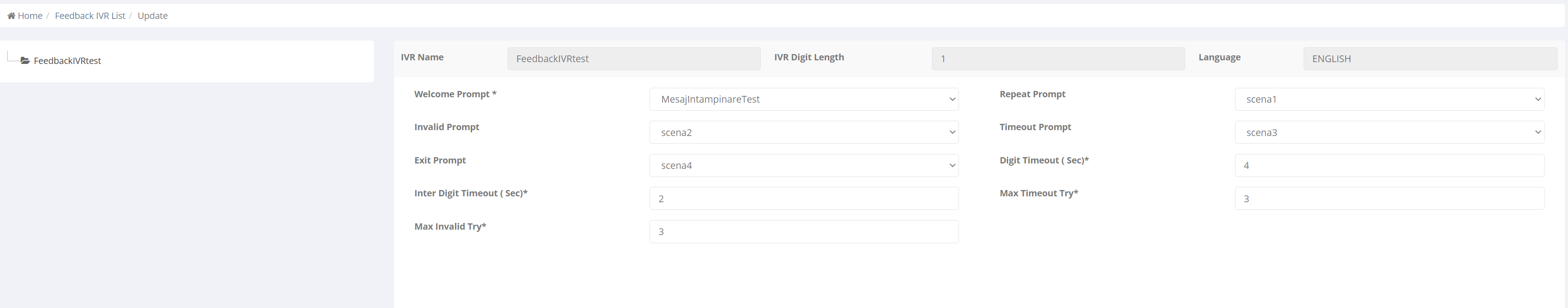This screenshot has width=1568, height=308.
Task: Click the IVR Digit Length field
Action: 1058,59
